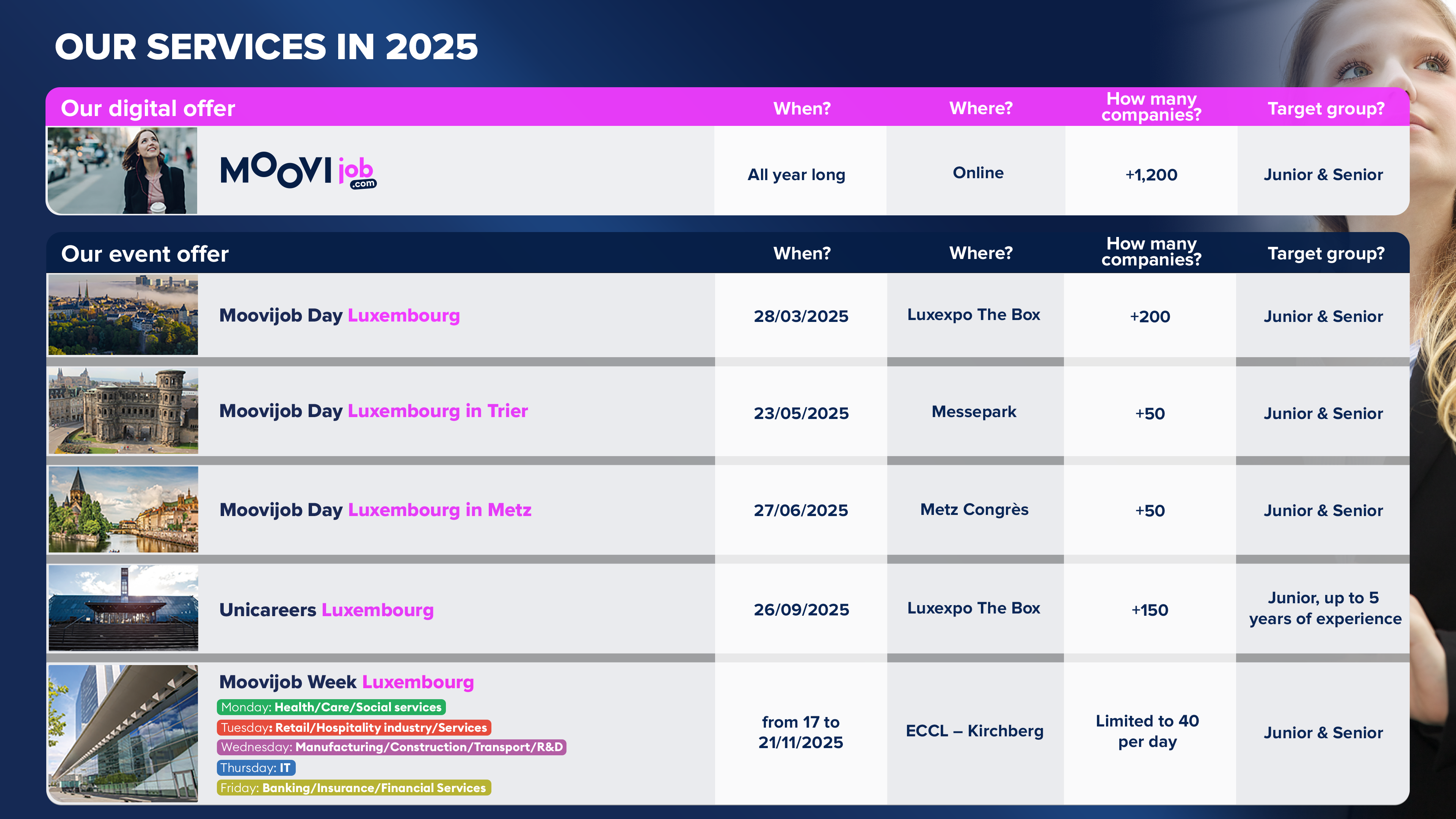
Task: Click the Wednesday Manufacturing/Construction/Transport/R&D tag
Action: point(392,747)
